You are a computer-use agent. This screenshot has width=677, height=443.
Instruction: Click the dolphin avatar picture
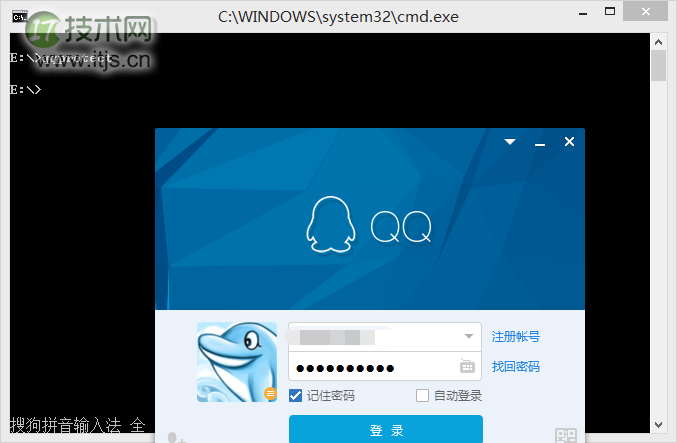[x=237, y=362]
